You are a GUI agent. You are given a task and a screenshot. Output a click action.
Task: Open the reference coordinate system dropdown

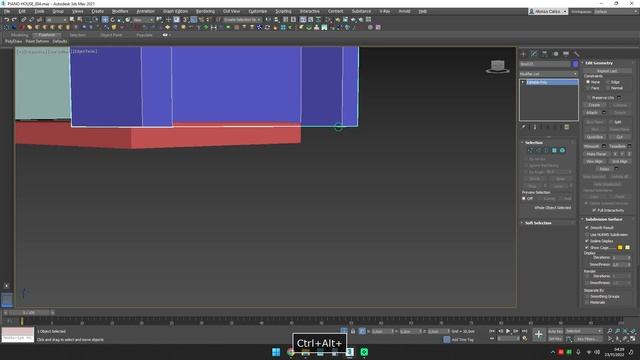[x=143, y=20]
